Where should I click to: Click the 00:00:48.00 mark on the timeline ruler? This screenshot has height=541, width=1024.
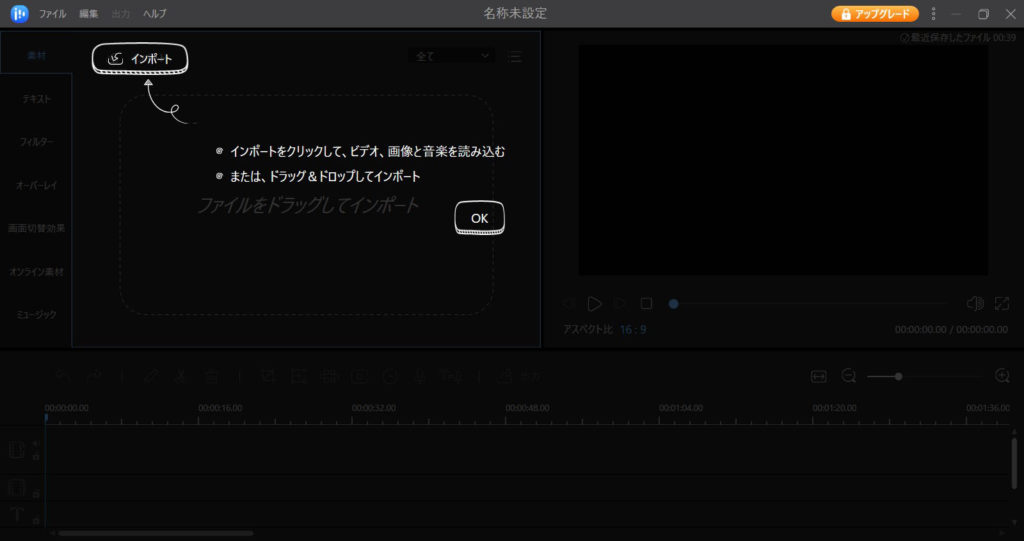tap(527, 408)
